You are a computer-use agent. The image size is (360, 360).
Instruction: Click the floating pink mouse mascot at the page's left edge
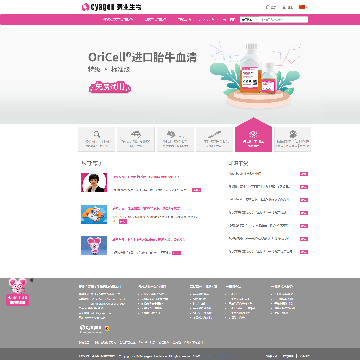(18, 286)
